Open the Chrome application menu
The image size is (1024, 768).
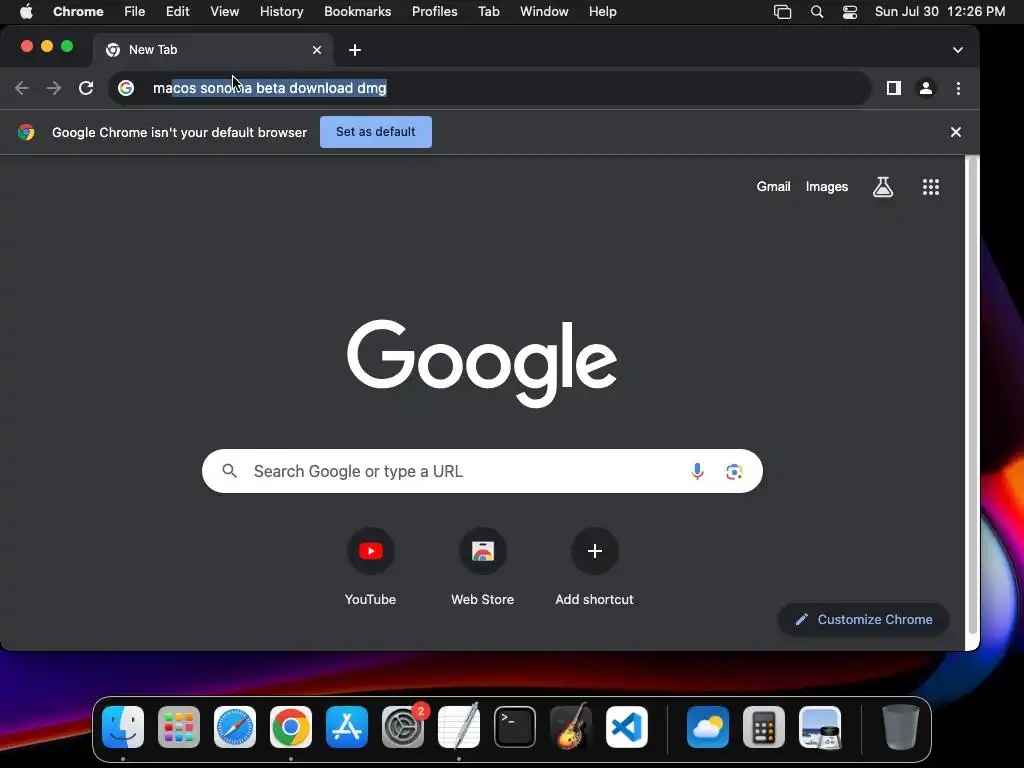tap(78, 12)
